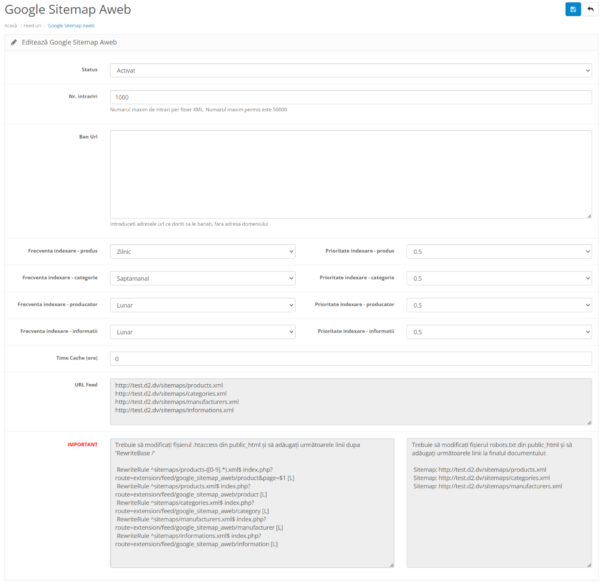The height and width of the screenshot is (582, 600).
Task: Focus the Nr. intrariri input field
Action: 351,97
